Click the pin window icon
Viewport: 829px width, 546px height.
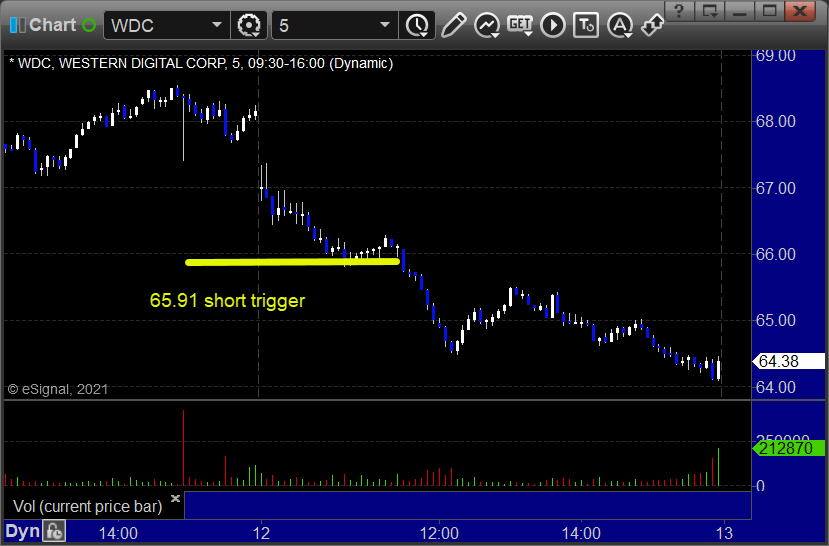click(652, 25)
